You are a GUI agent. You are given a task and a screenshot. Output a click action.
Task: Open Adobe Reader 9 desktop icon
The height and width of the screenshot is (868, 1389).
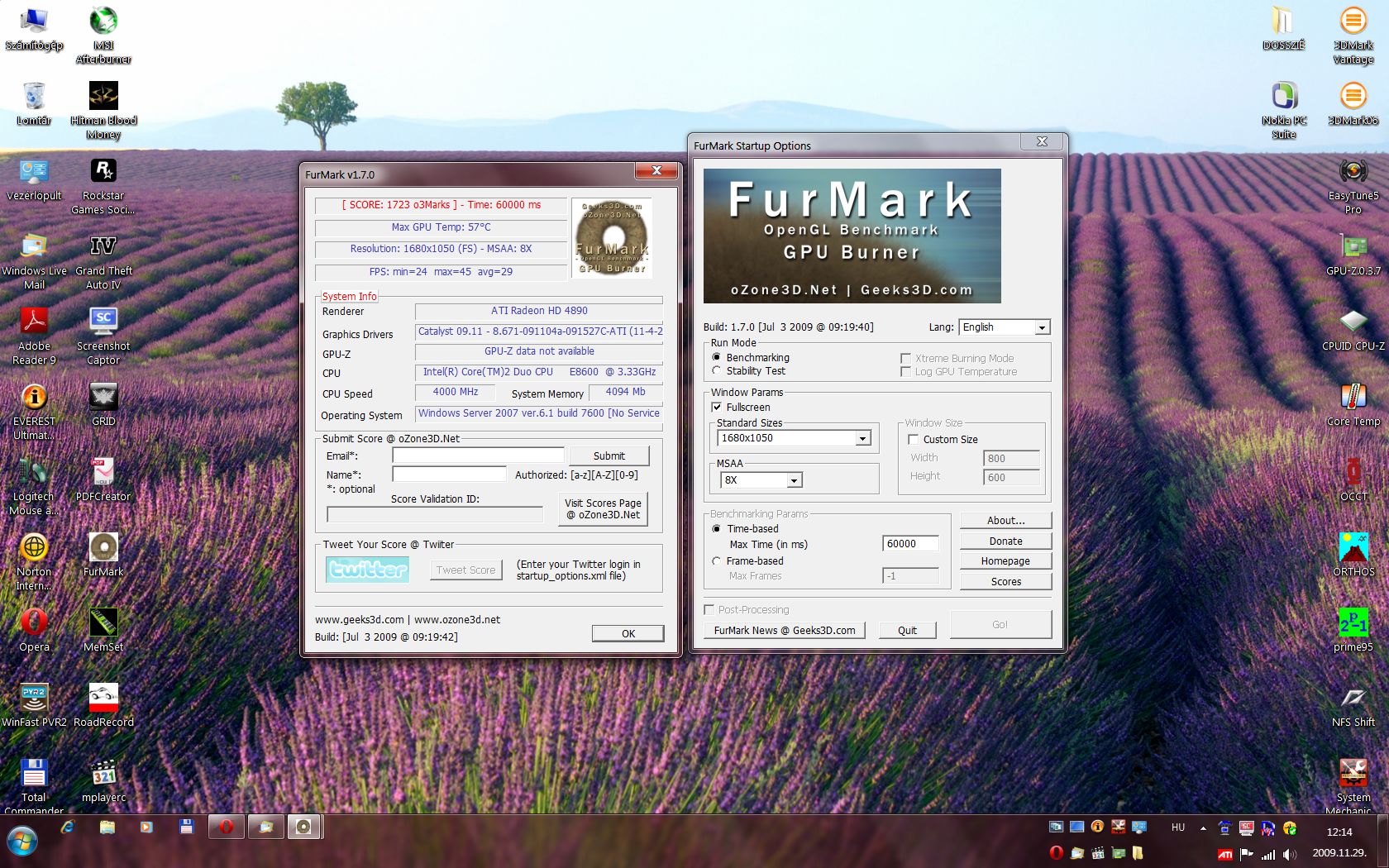(34, 336)
